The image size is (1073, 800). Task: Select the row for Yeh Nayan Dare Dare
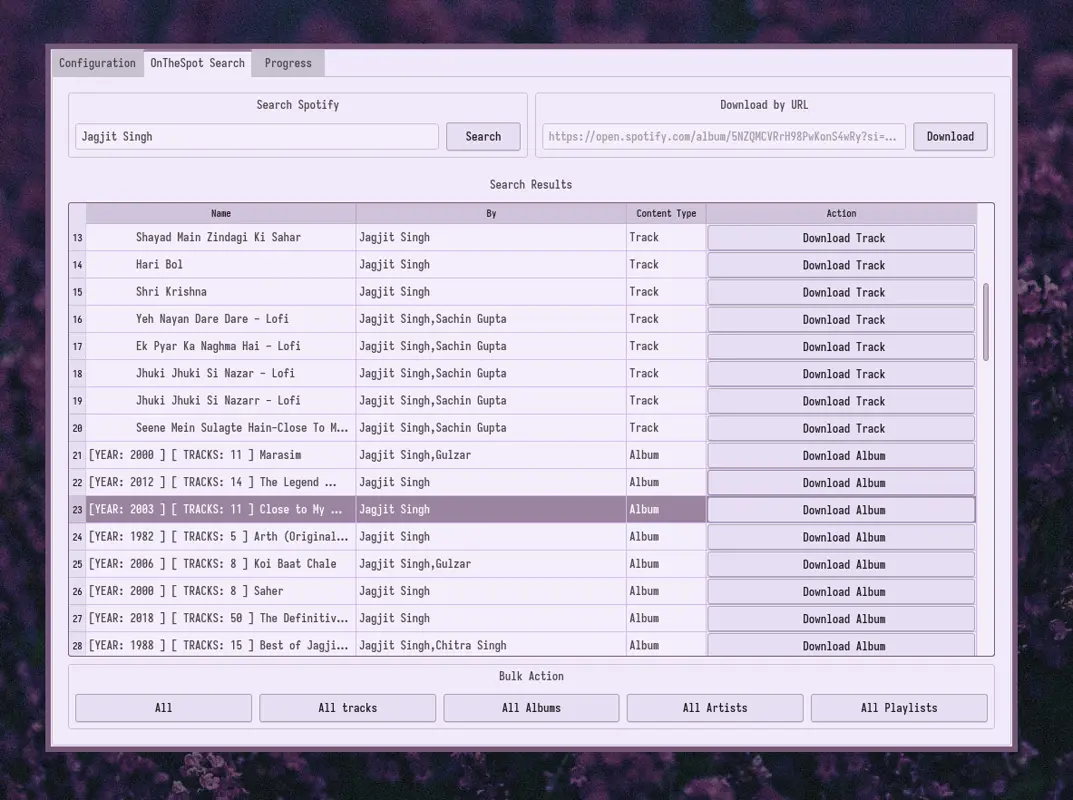[220, 318]
